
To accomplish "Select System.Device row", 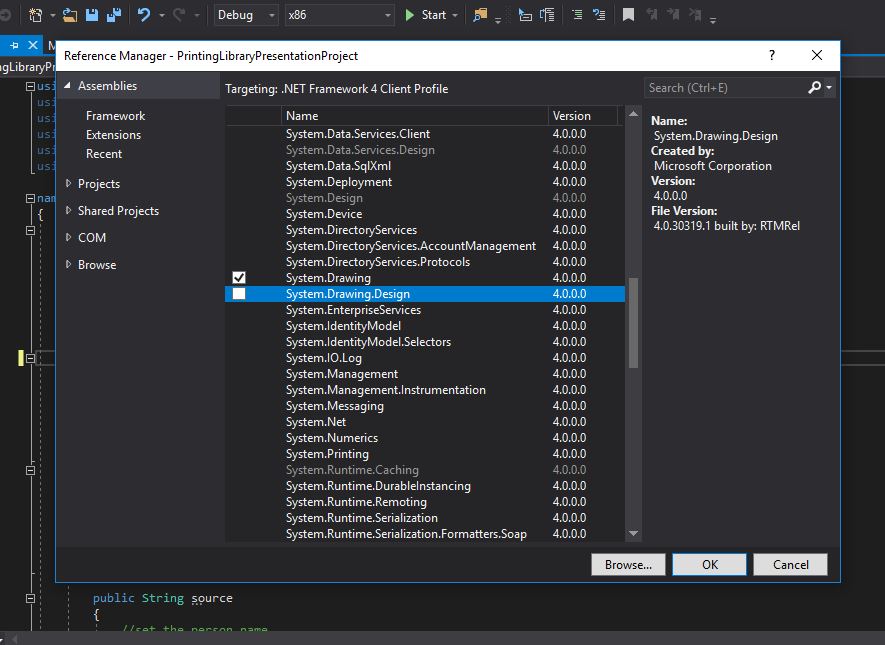I will click(x=425, y=214).
